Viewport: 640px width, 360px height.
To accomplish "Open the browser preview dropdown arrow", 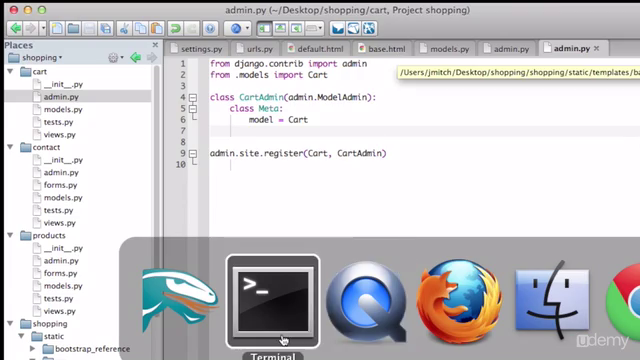I will (x=247, y=28).
